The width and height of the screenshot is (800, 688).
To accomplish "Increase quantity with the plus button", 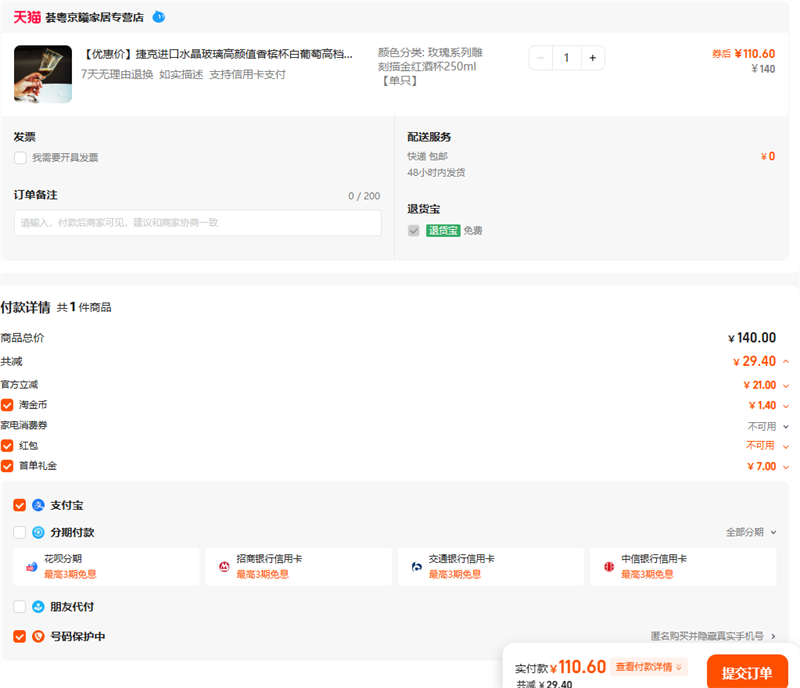I will [x=592, y=58].
